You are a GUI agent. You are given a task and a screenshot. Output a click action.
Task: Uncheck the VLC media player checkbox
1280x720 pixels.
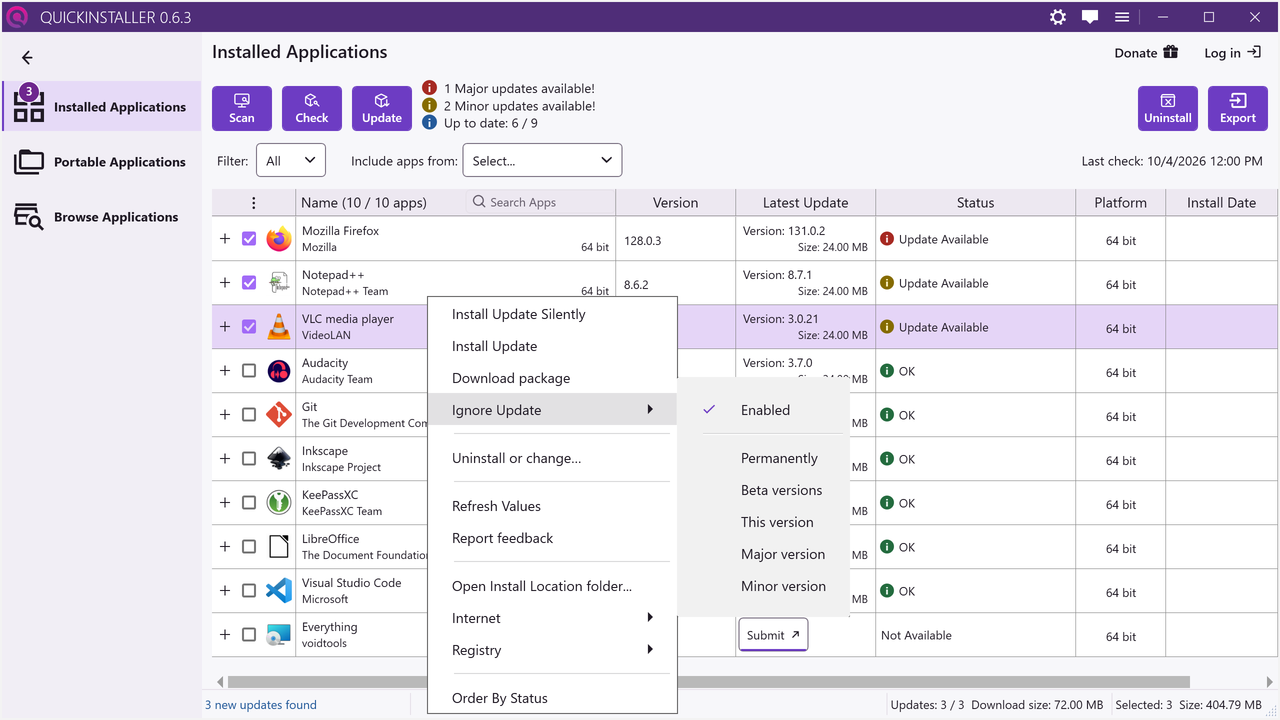[x=249, y=327]
